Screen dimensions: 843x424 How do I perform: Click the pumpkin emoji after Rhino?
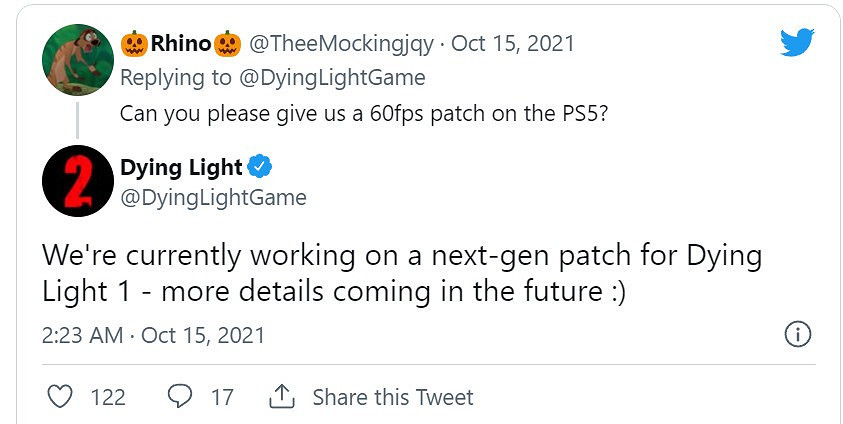(x=228, y=44)
